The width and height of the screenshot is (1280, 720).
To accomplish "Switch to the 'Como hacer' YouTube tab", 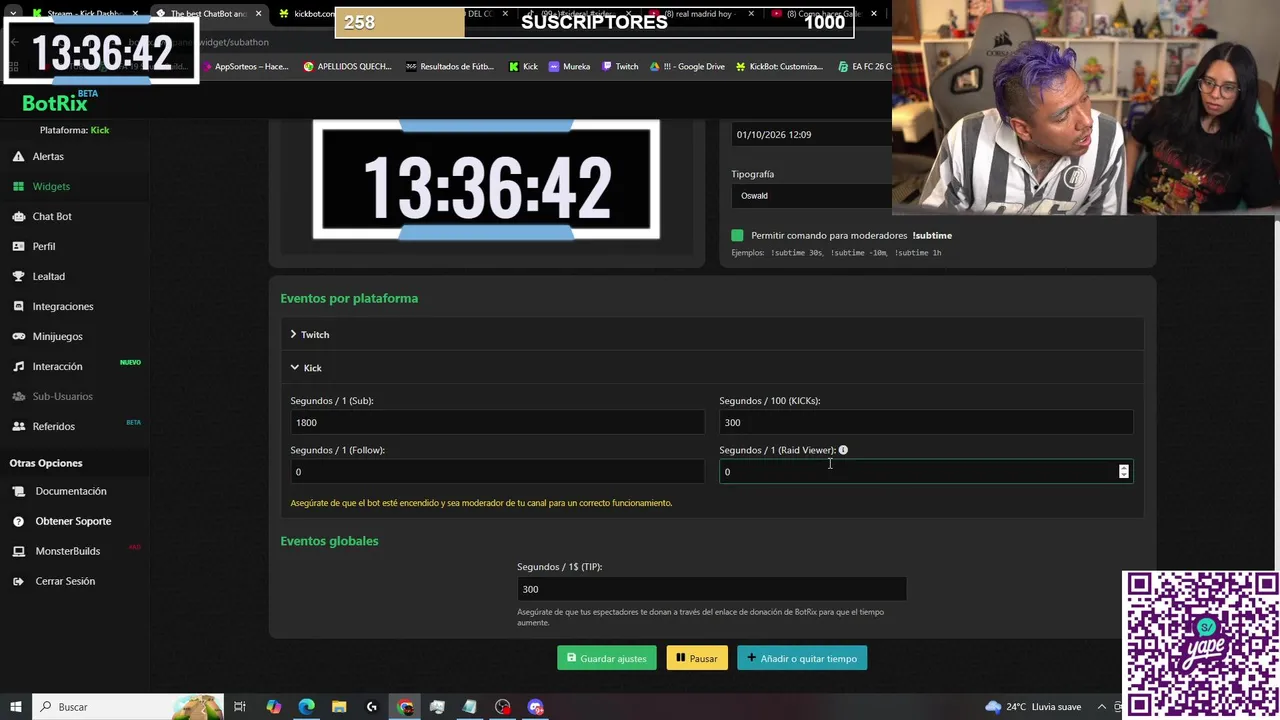I will 825,14.
